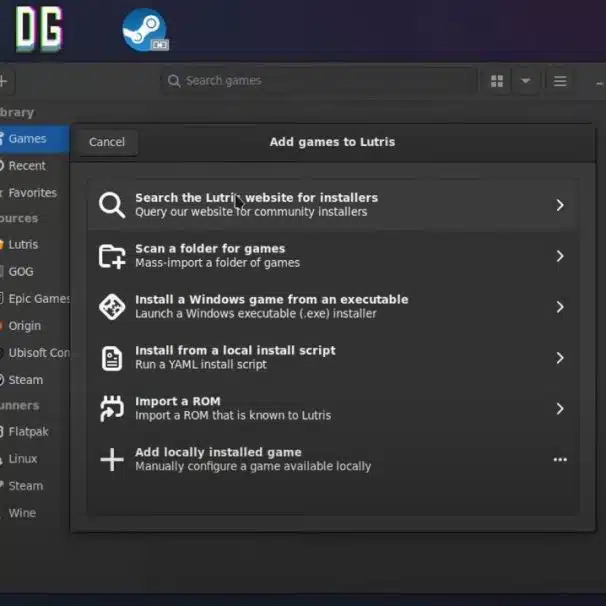
Task: Click the Search Lutris website magnifier icon
Action: (x=112, y=205)
